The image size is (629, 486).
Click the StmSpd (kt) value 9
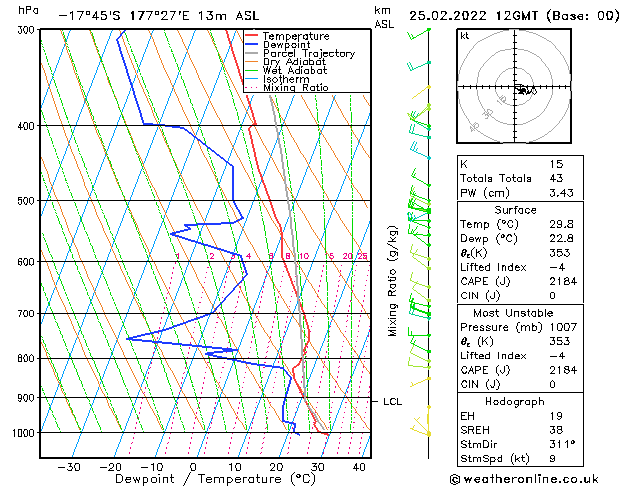(x=553, y=458)
